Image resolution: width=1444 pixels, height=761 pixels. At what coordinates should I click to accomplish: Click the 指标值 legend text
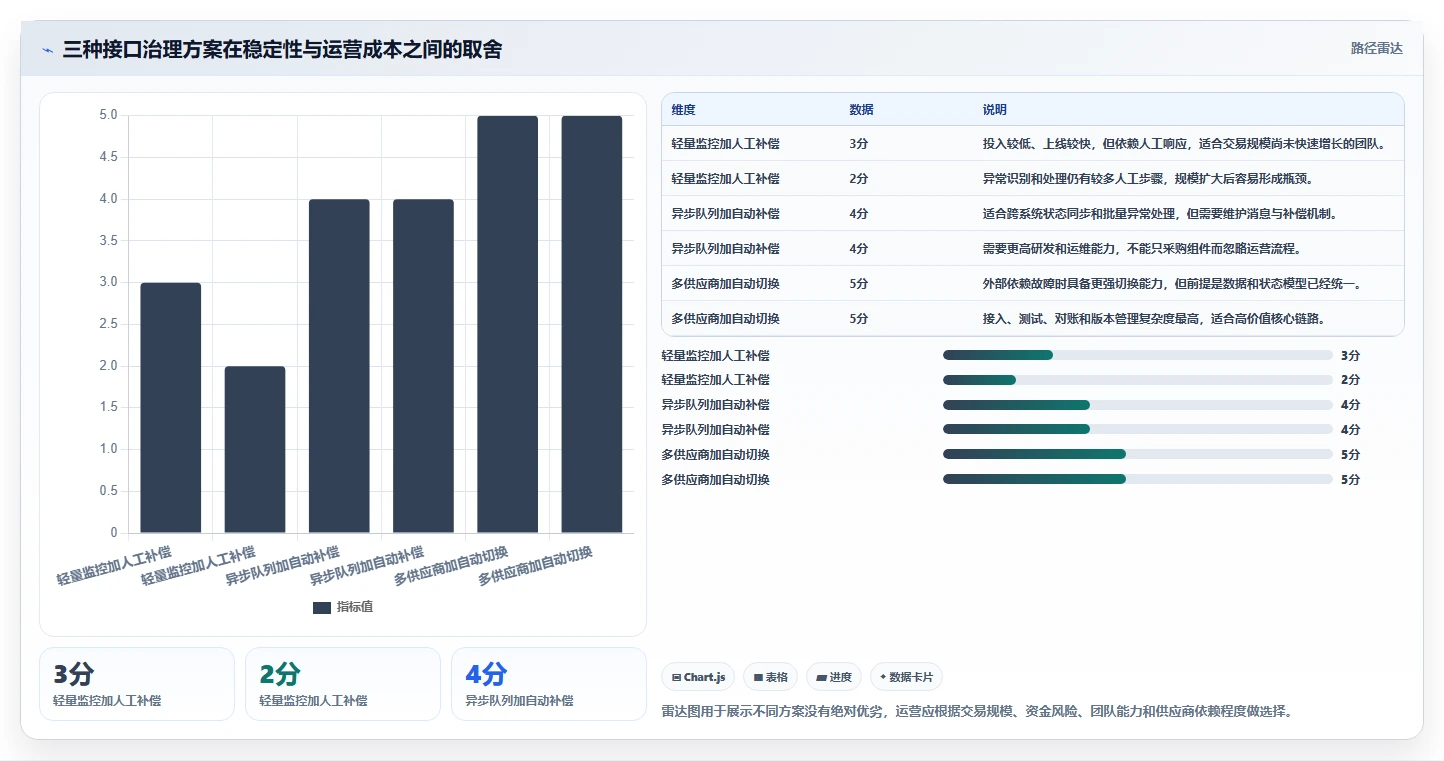click(355, 607)
